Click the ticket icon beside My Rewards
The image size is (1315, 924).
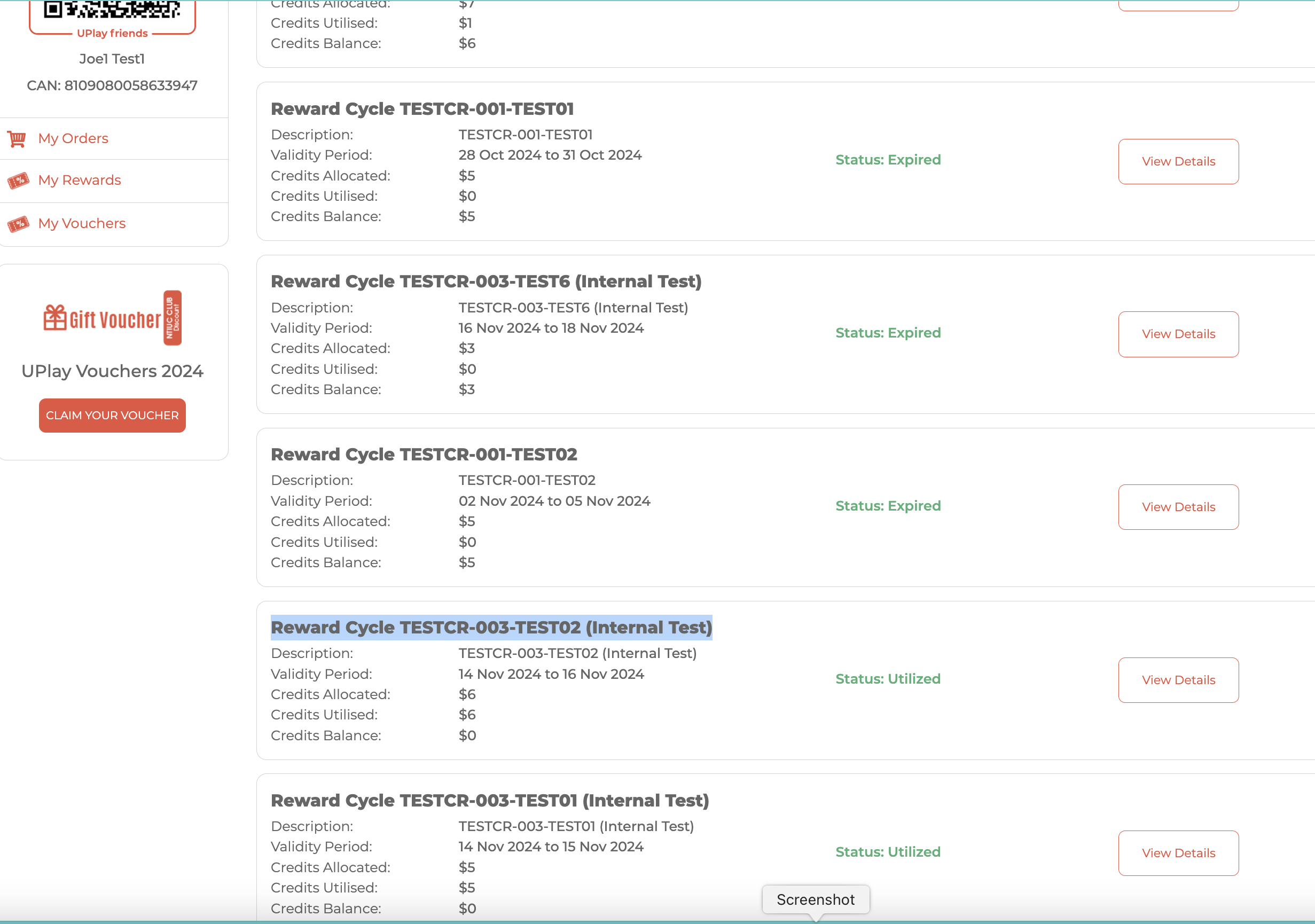[18, 181]
